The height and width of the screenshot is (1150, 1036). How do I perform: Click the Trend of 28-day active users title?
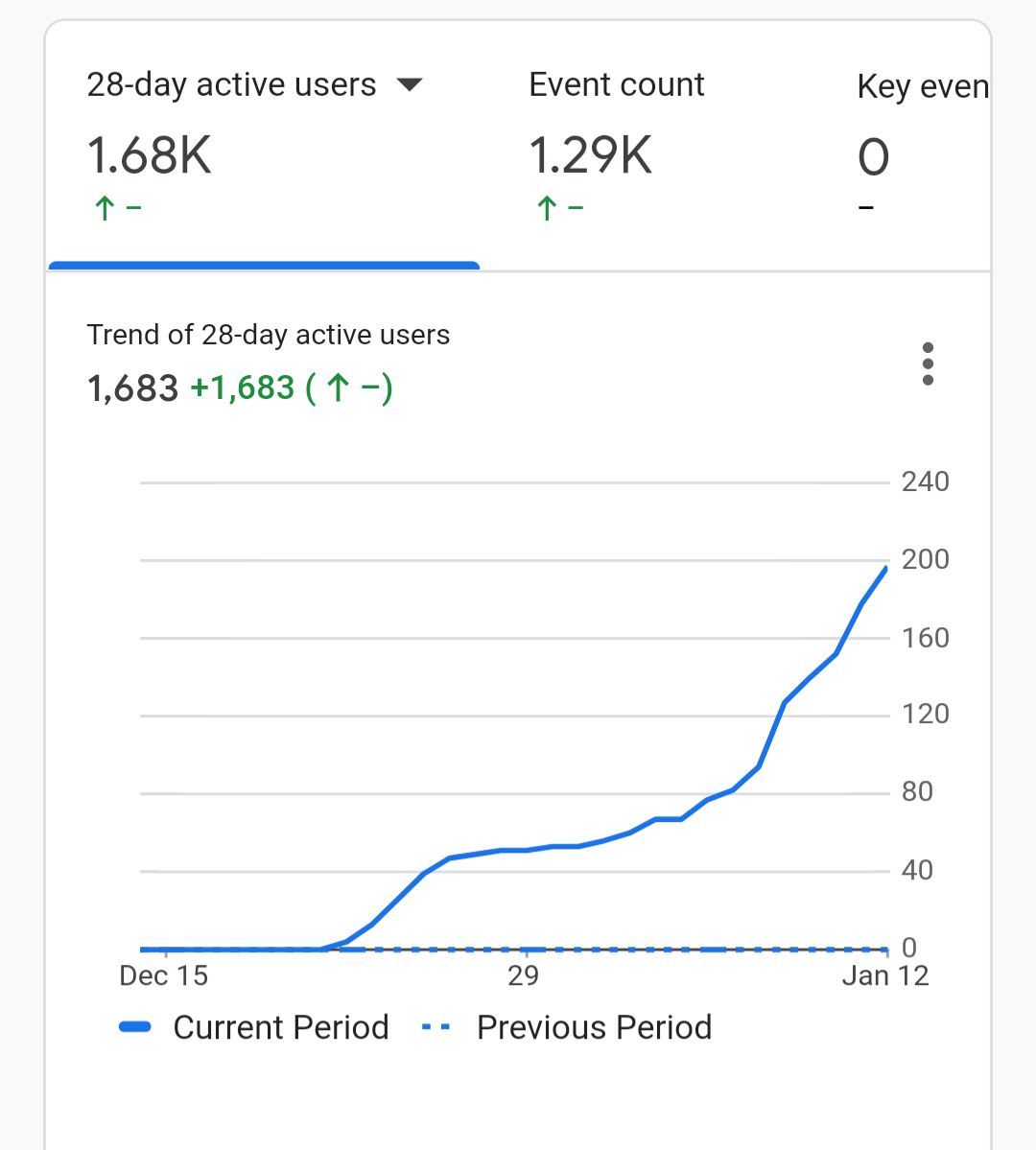click(268, 335)
